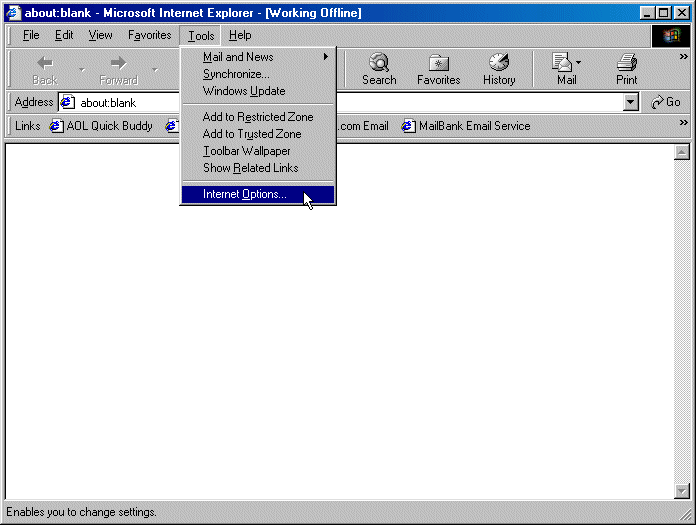Image resolution: width=696 pixels, height=525 pixels.
Task: Open the .com Email link
Action: [x=363, y=126]
